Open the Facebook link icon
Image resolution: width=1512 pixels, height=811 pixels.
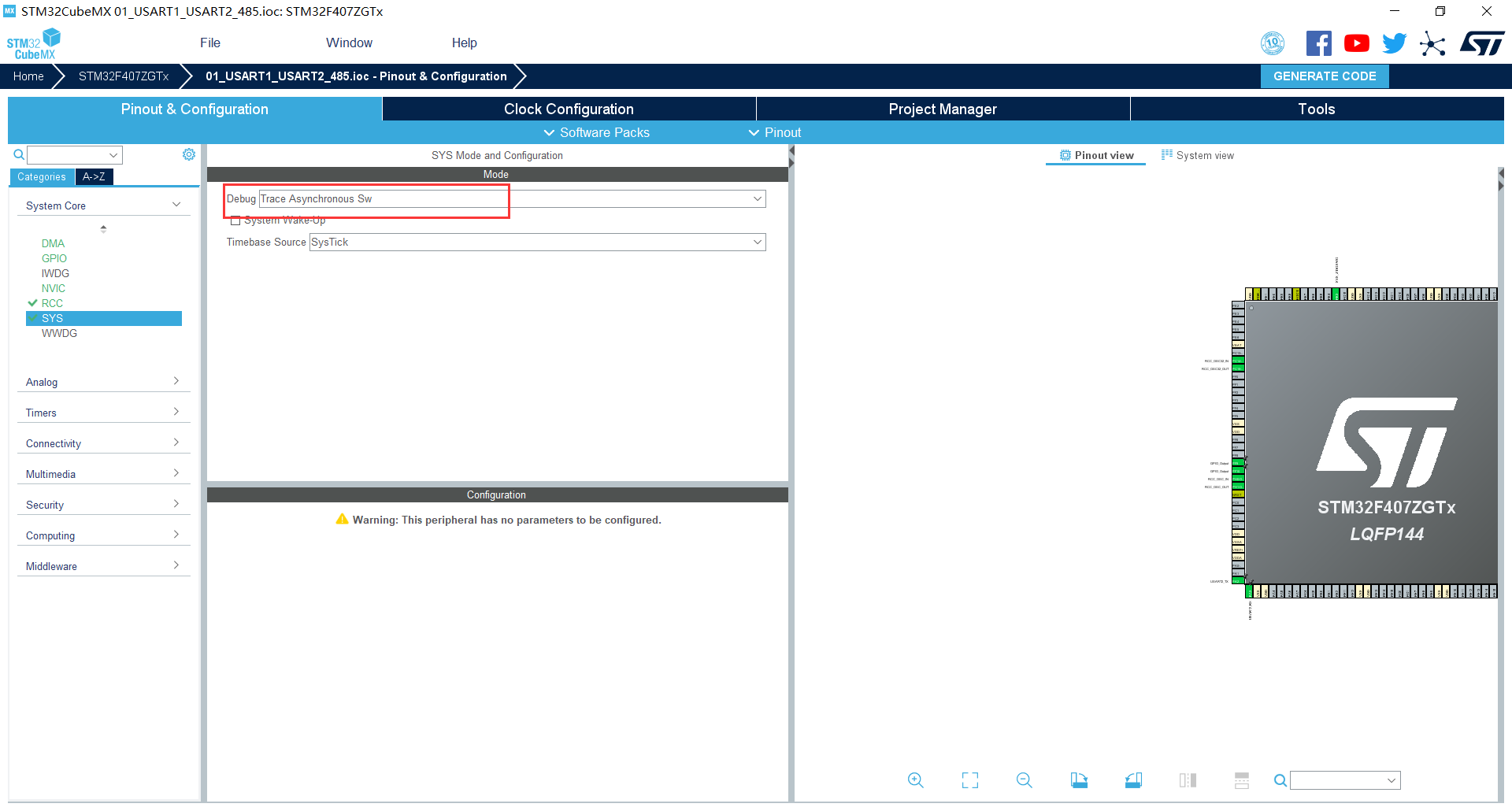pos(1318,43)
